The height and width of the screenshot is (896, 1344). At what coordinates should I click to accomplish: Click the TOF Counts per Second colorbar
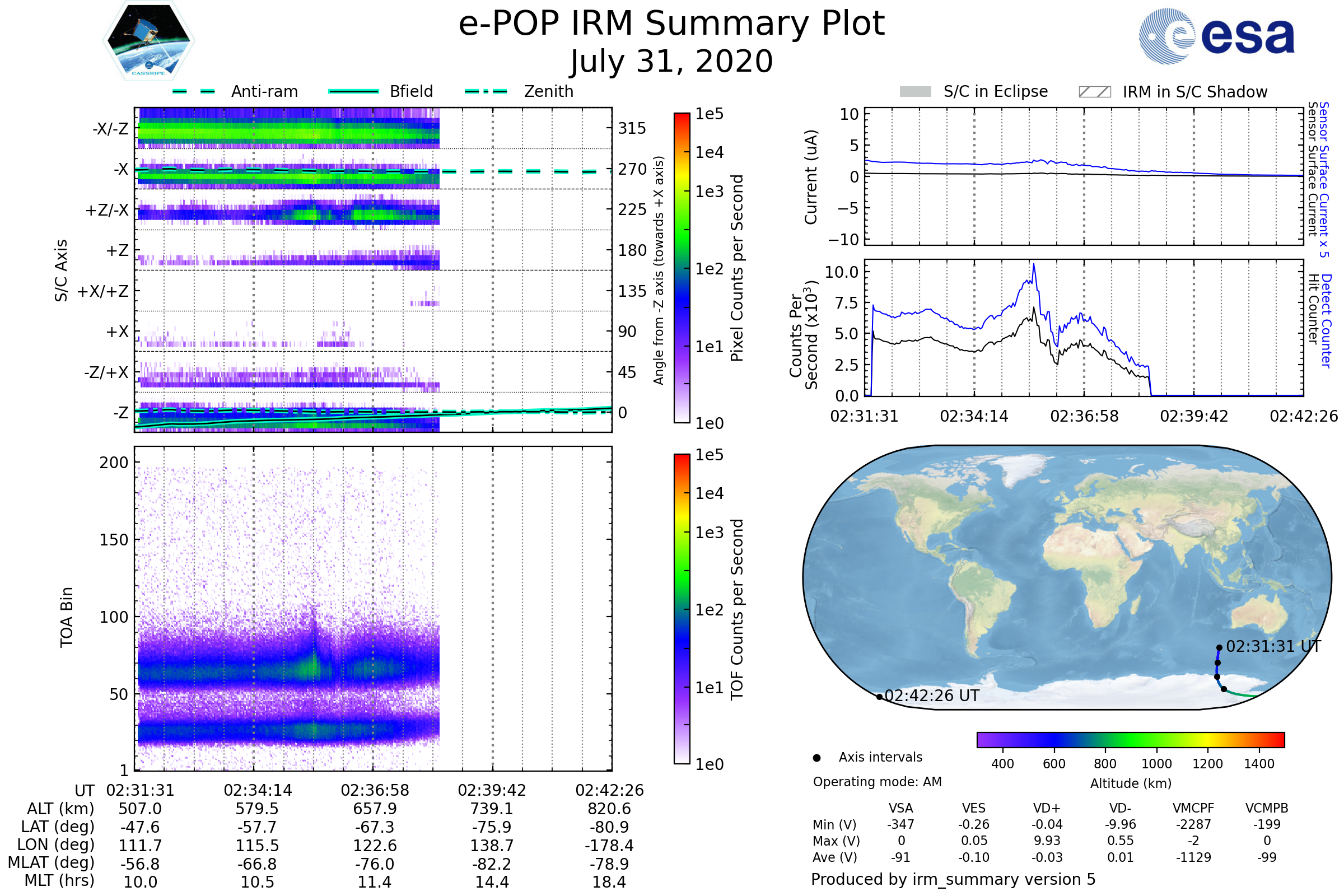tap(682, 609)
